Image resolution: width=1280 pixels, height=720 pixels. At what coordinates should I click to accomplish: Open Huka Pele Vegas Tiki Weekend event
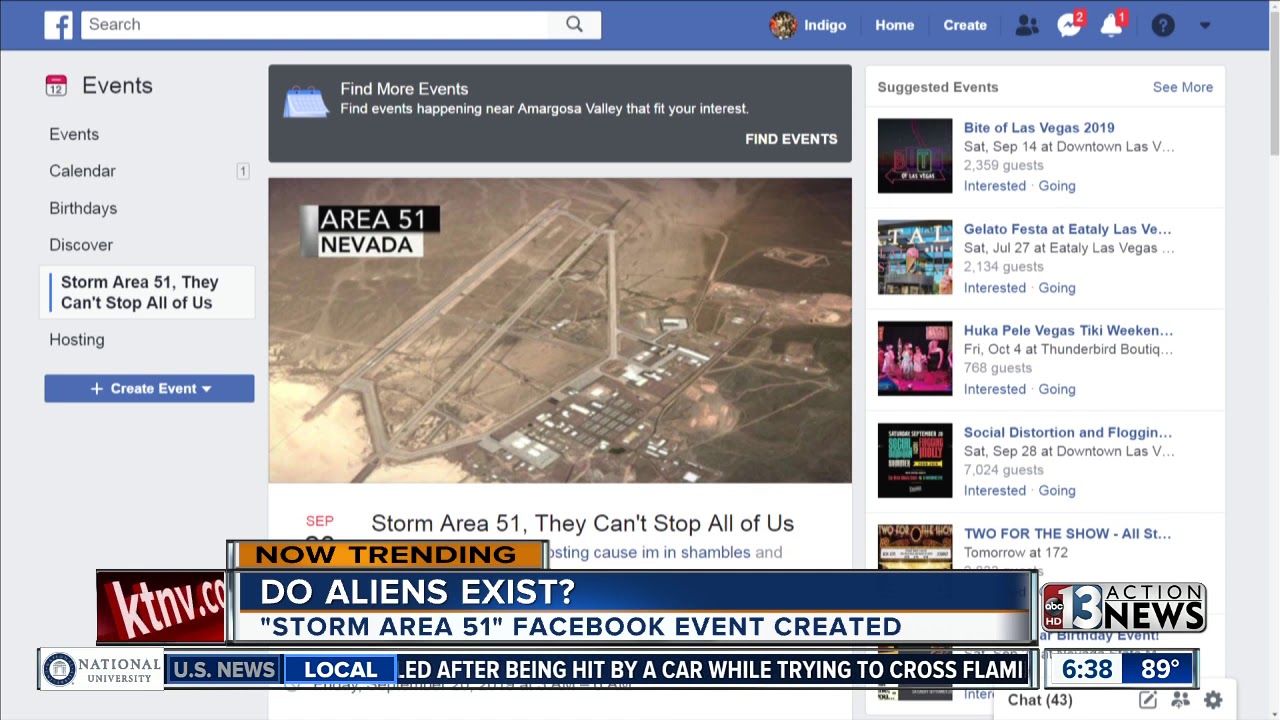(1068, 330)
